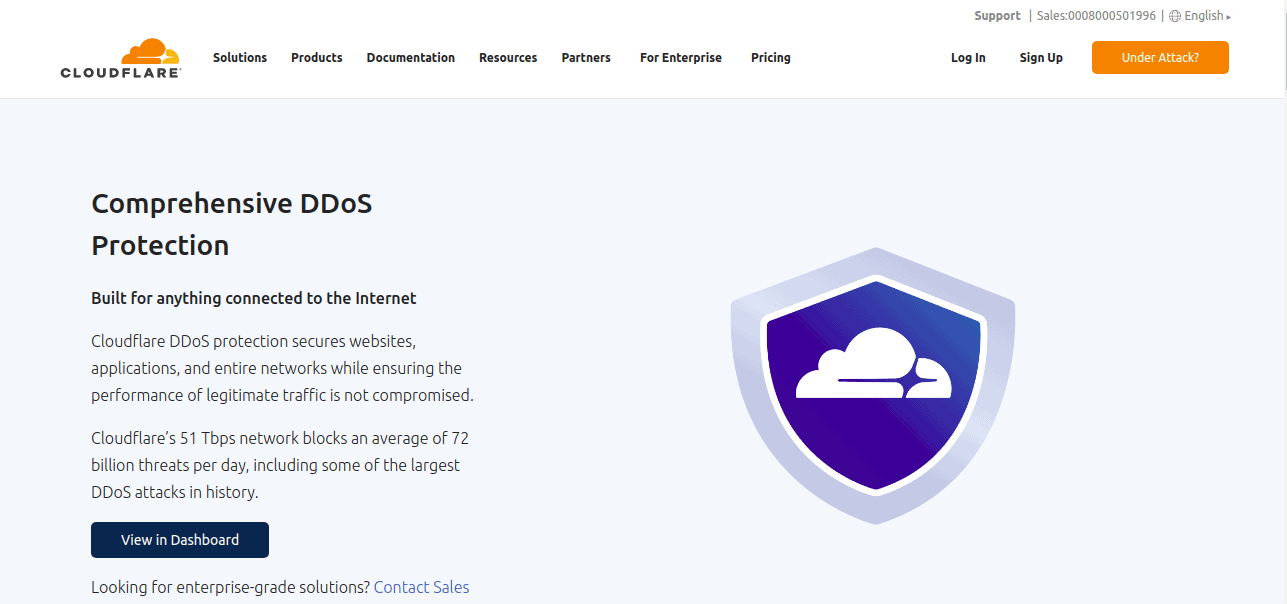Click the Under Attack? button
Viewport: 1287px width, 604px height.
coord(1160,58)
